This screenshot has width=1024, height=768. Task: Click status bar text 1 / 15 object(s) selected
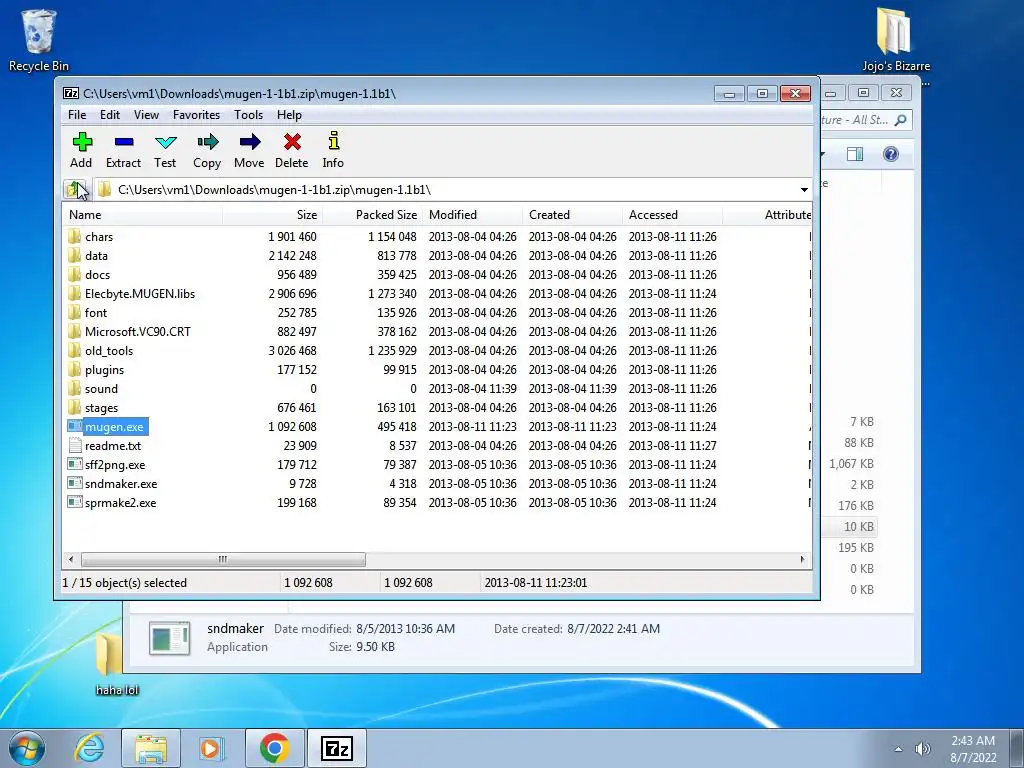tap(124, 583)
